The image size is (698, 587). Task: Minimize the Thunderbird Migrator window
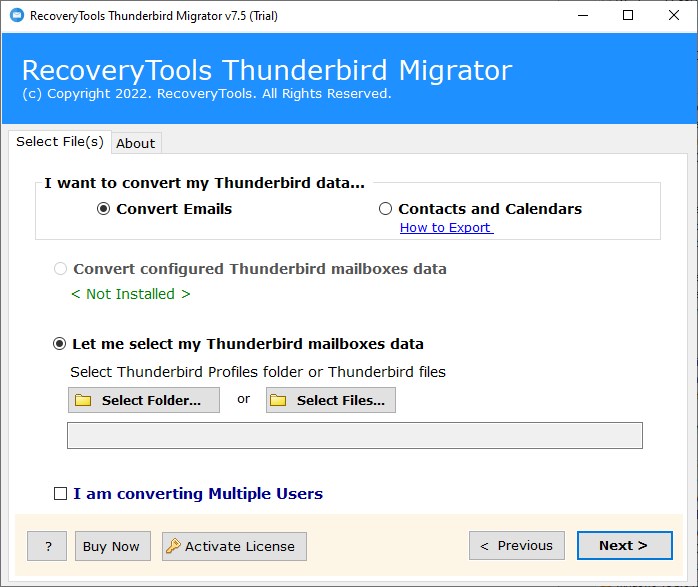(x=582, y=15)
